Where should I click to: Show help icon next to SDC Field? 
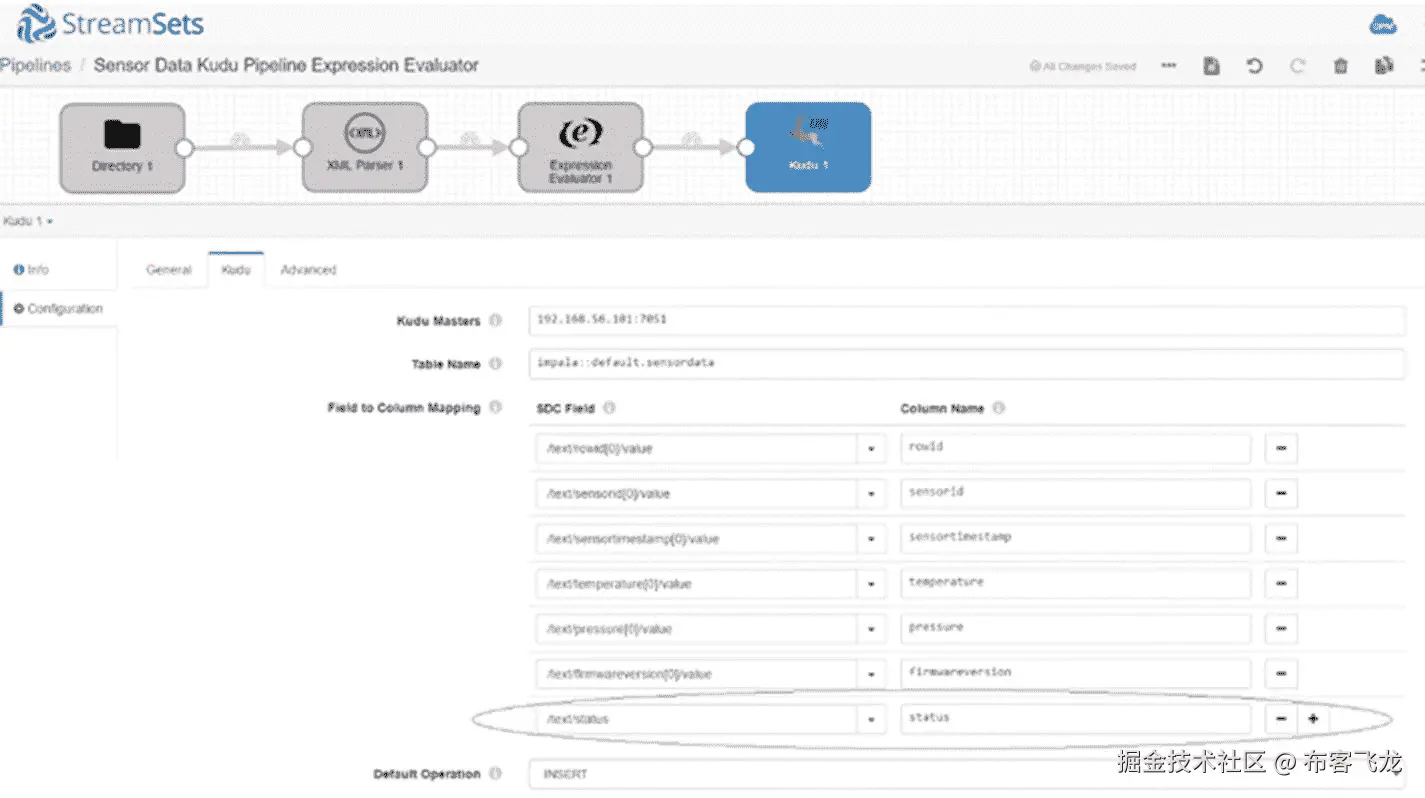pos(609,408)
